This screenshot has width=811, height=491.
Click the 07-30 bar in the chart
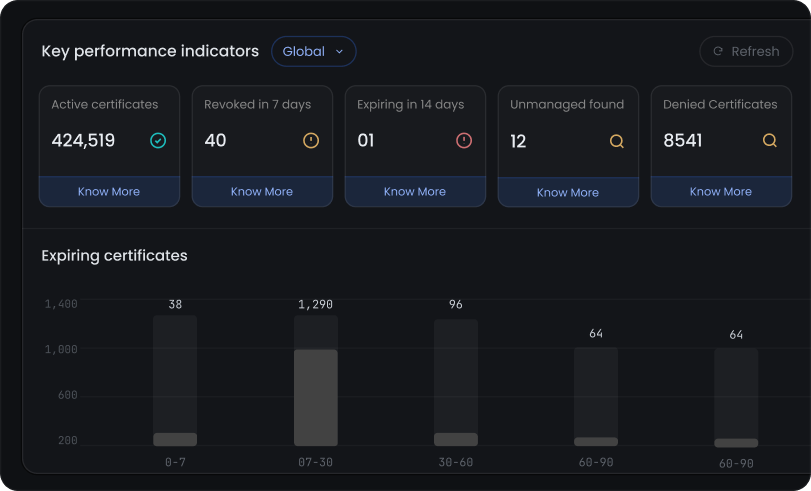coord(316,381)
